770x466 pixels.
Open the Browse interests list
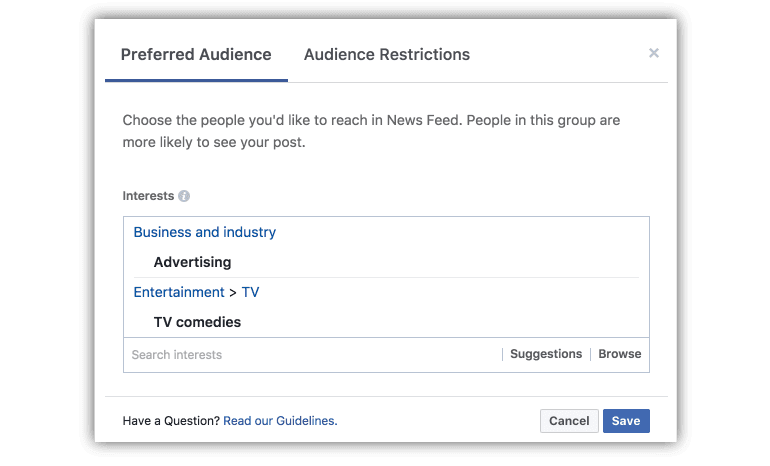619,354
